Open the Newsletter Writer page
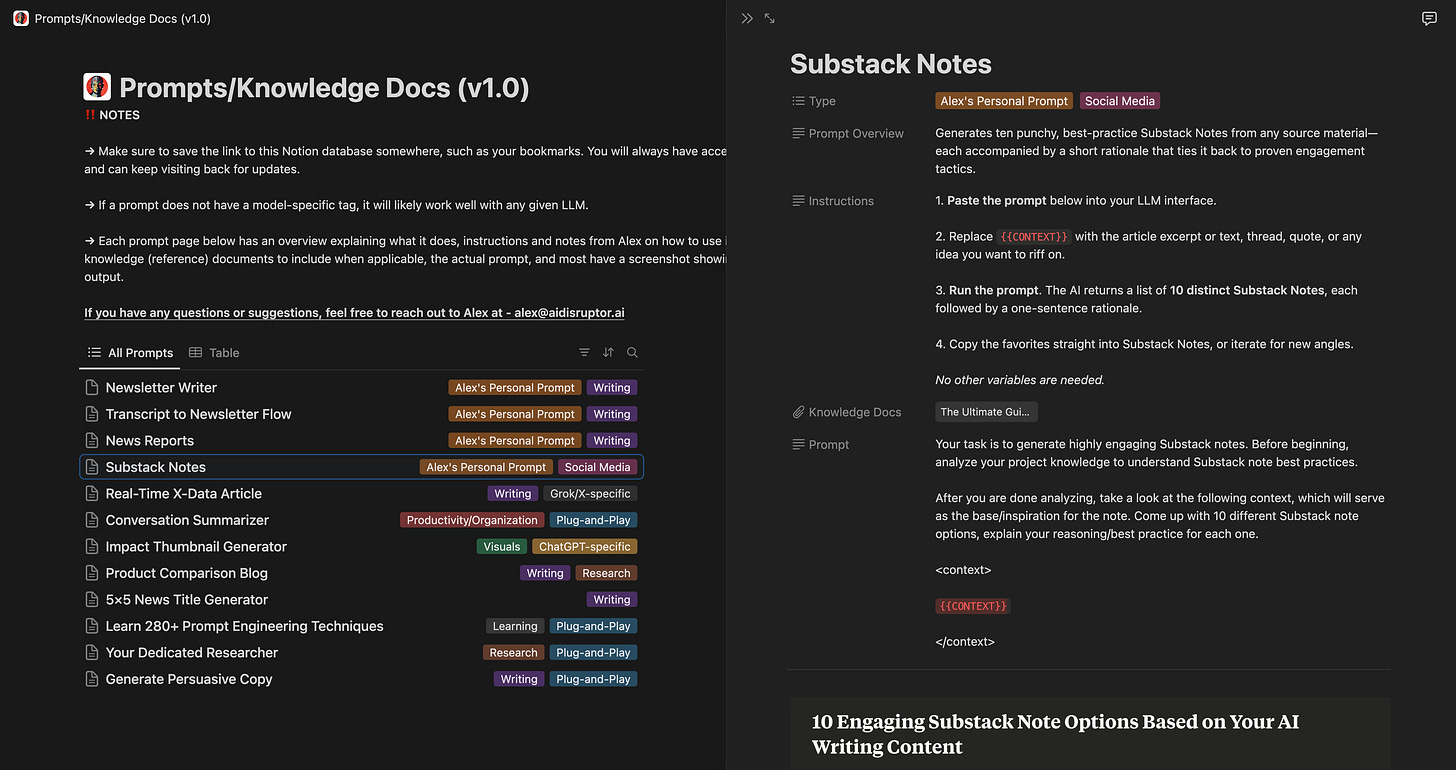1456x770 pixels. [x=161, y=388]
